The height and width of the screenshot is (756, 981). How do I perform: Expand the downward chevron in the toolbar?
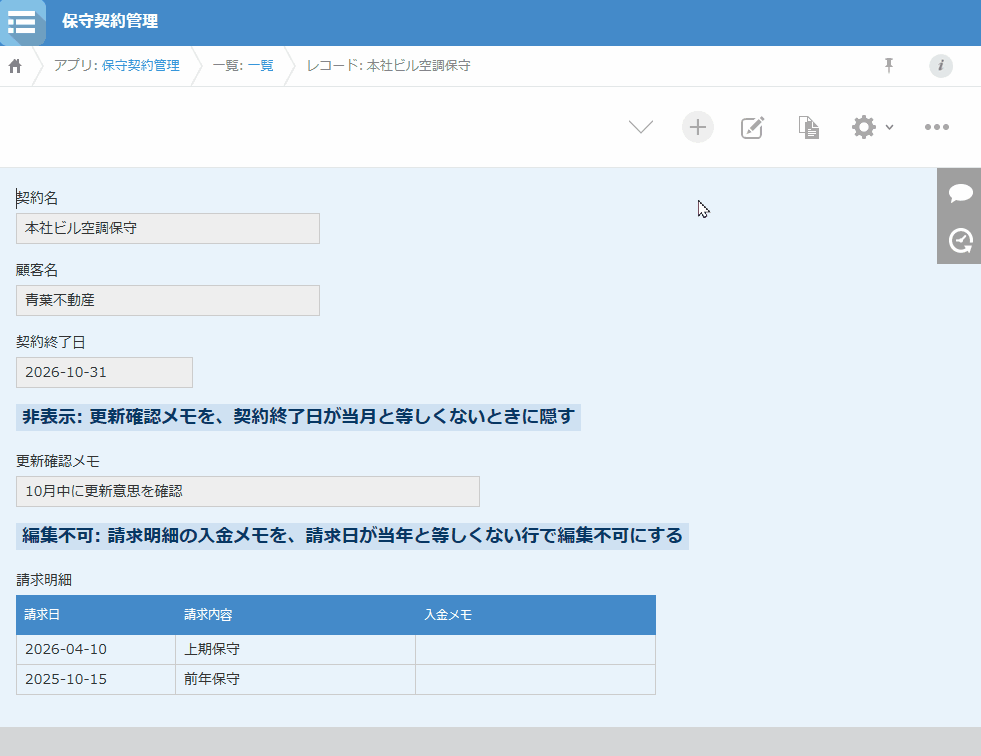pos(641,127)
